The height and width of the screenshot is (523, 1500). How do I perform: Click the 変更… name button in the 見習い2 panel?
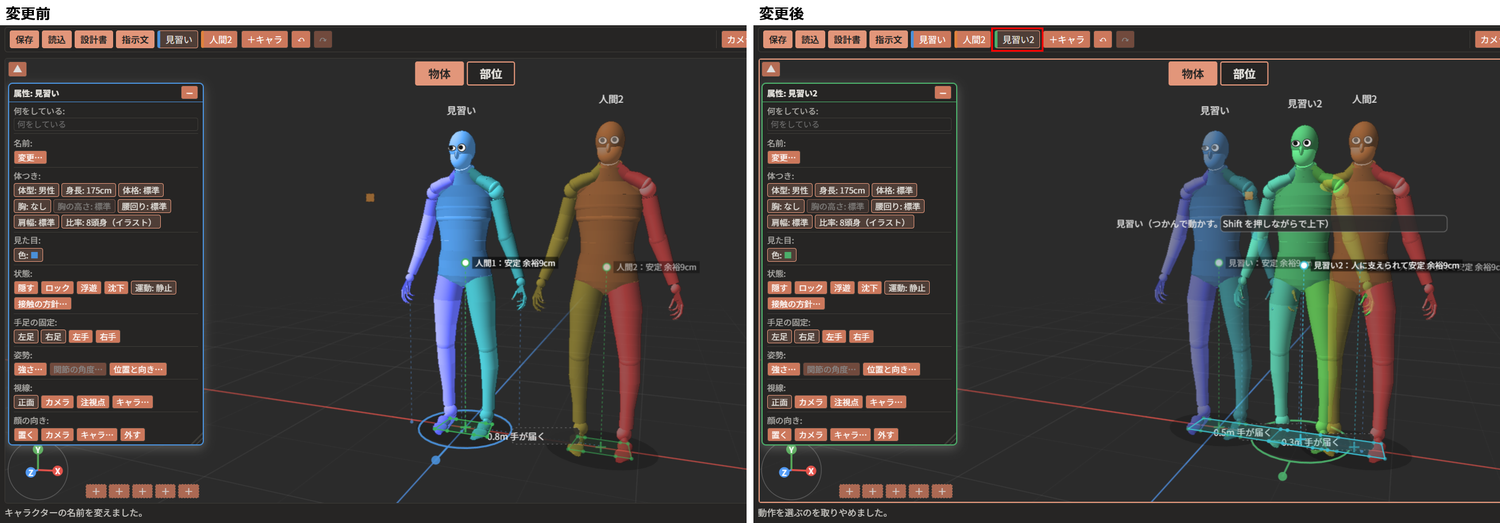783,157
